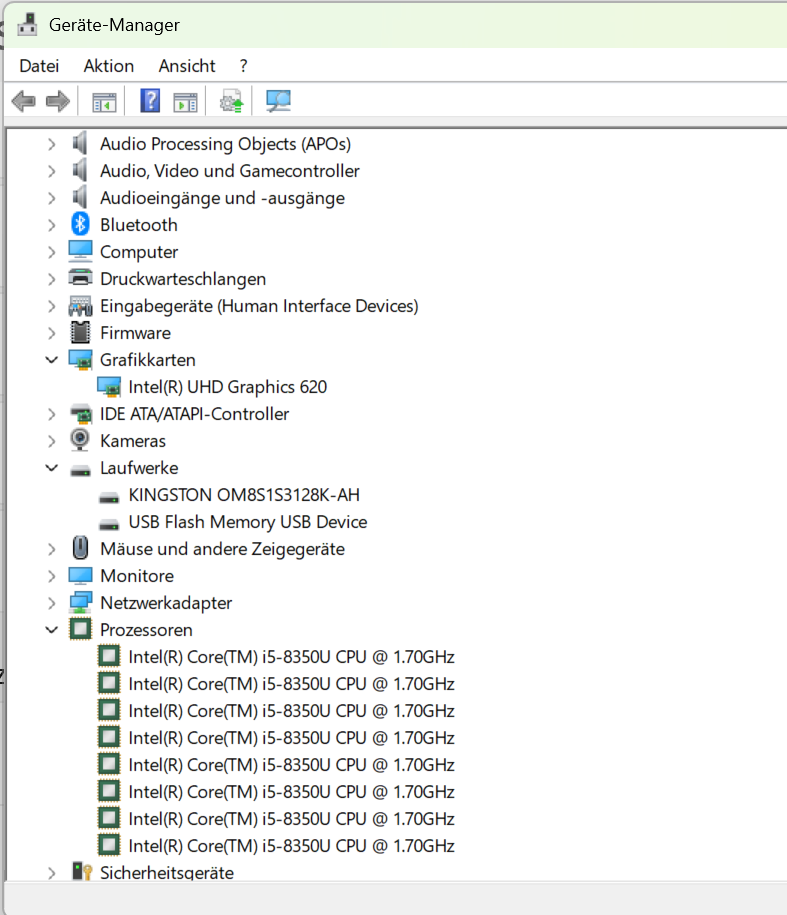Click the Firmware chip icon
This screenshot has height=915, width=787.
80,333
